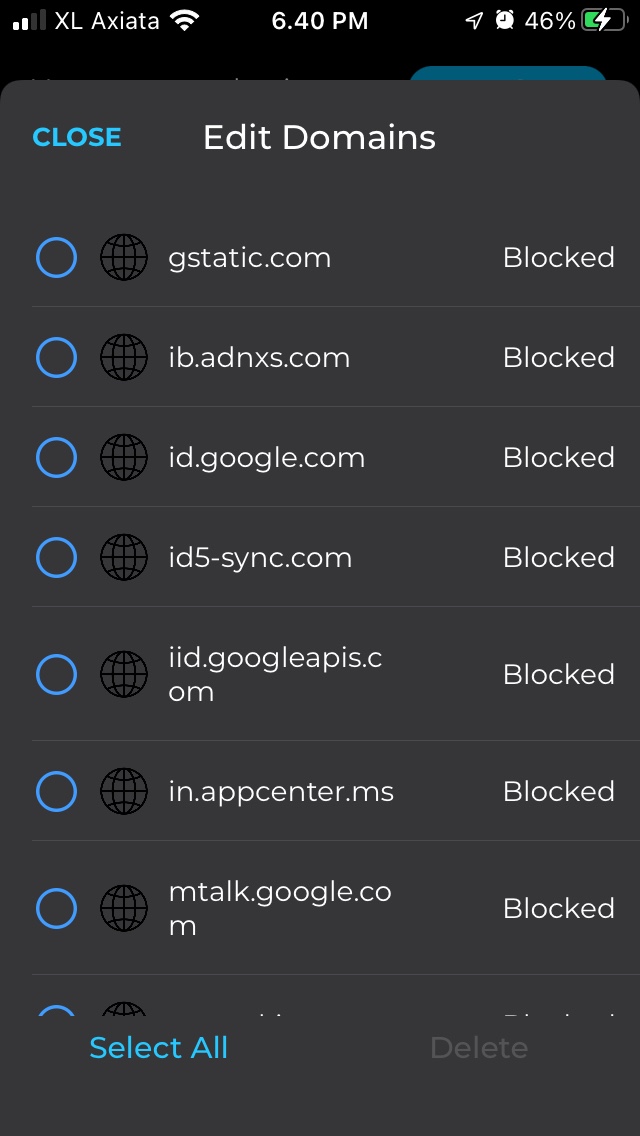
Task: Tap Blocked status for id5-sync.com
Action: click(x=558, y=558)
